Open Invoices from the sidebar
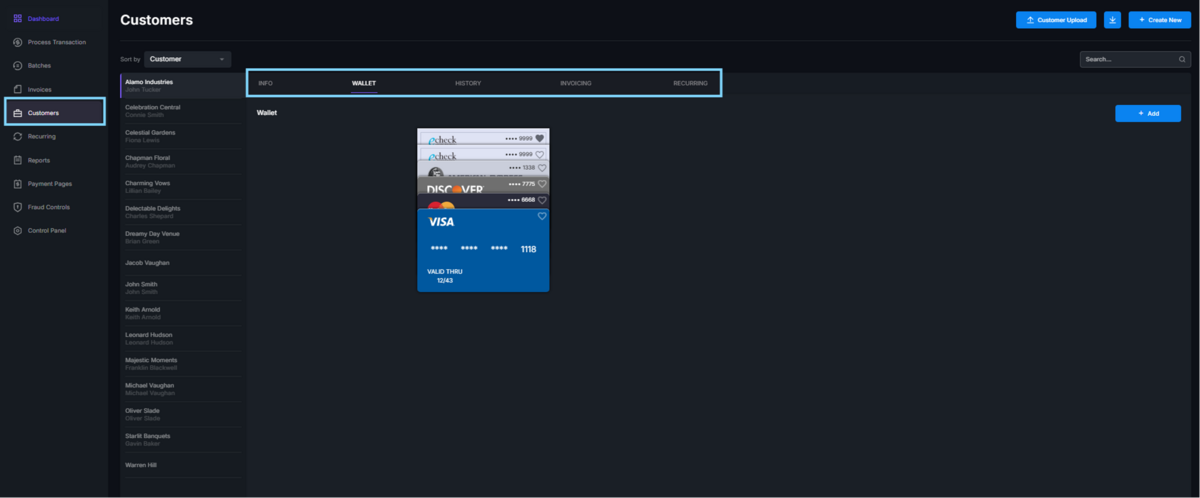 (40, 89)
